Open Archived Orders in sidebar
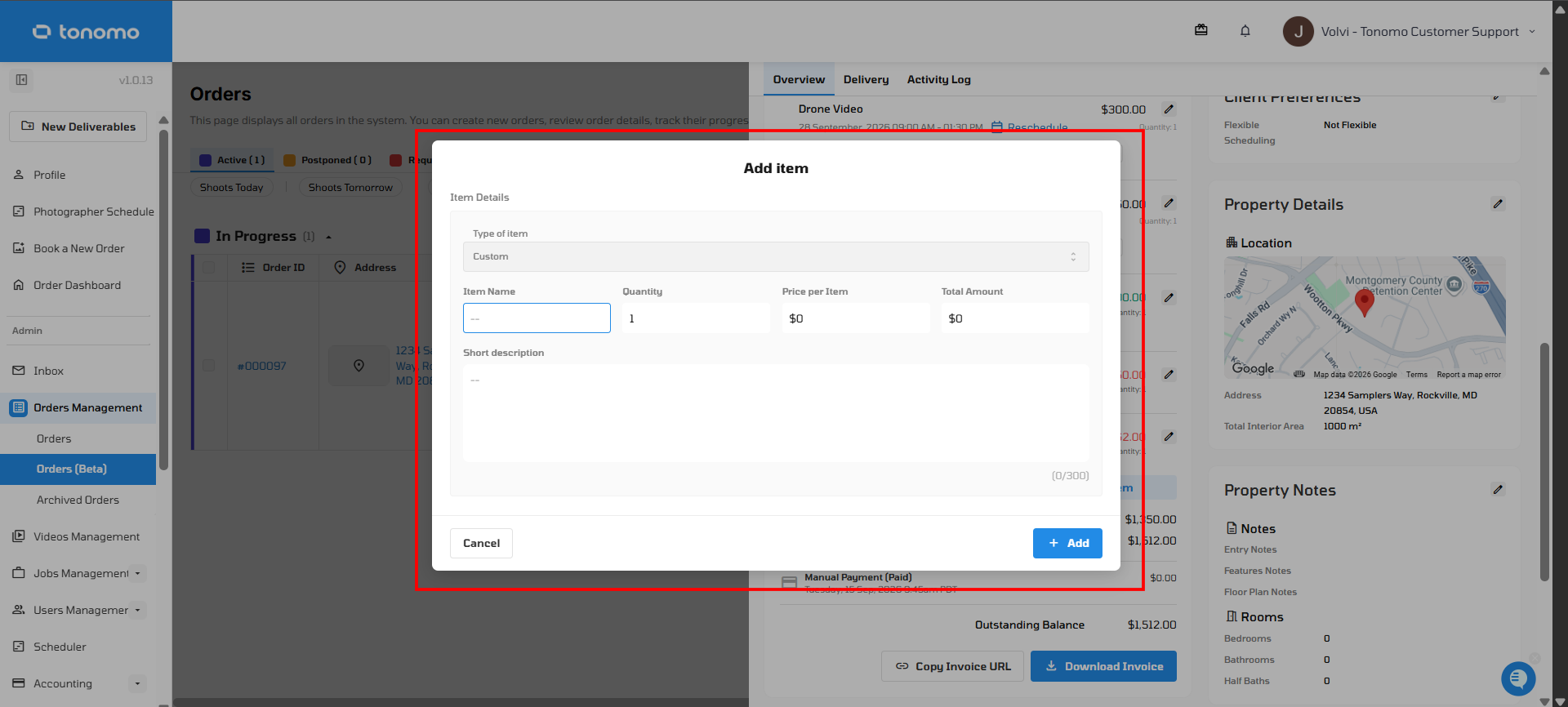Viewport: 1568px width, 707px height. point(78,500)
